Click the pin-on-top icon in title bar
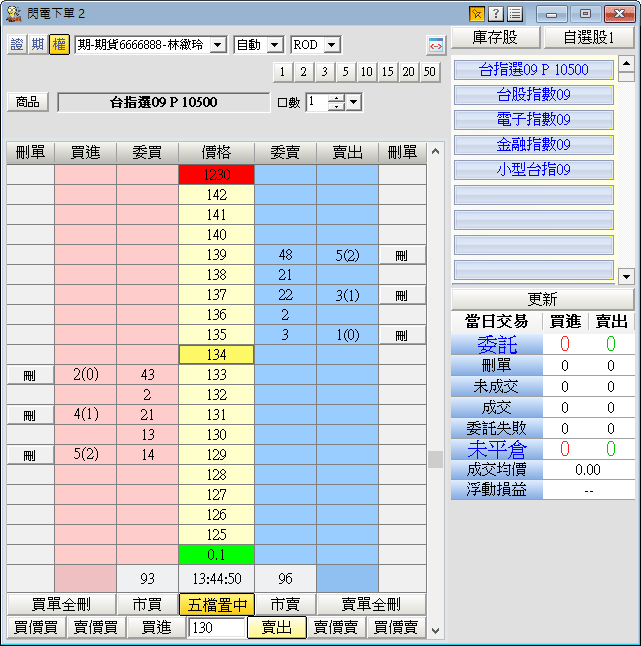641x646 pixels. click(477, 13)
